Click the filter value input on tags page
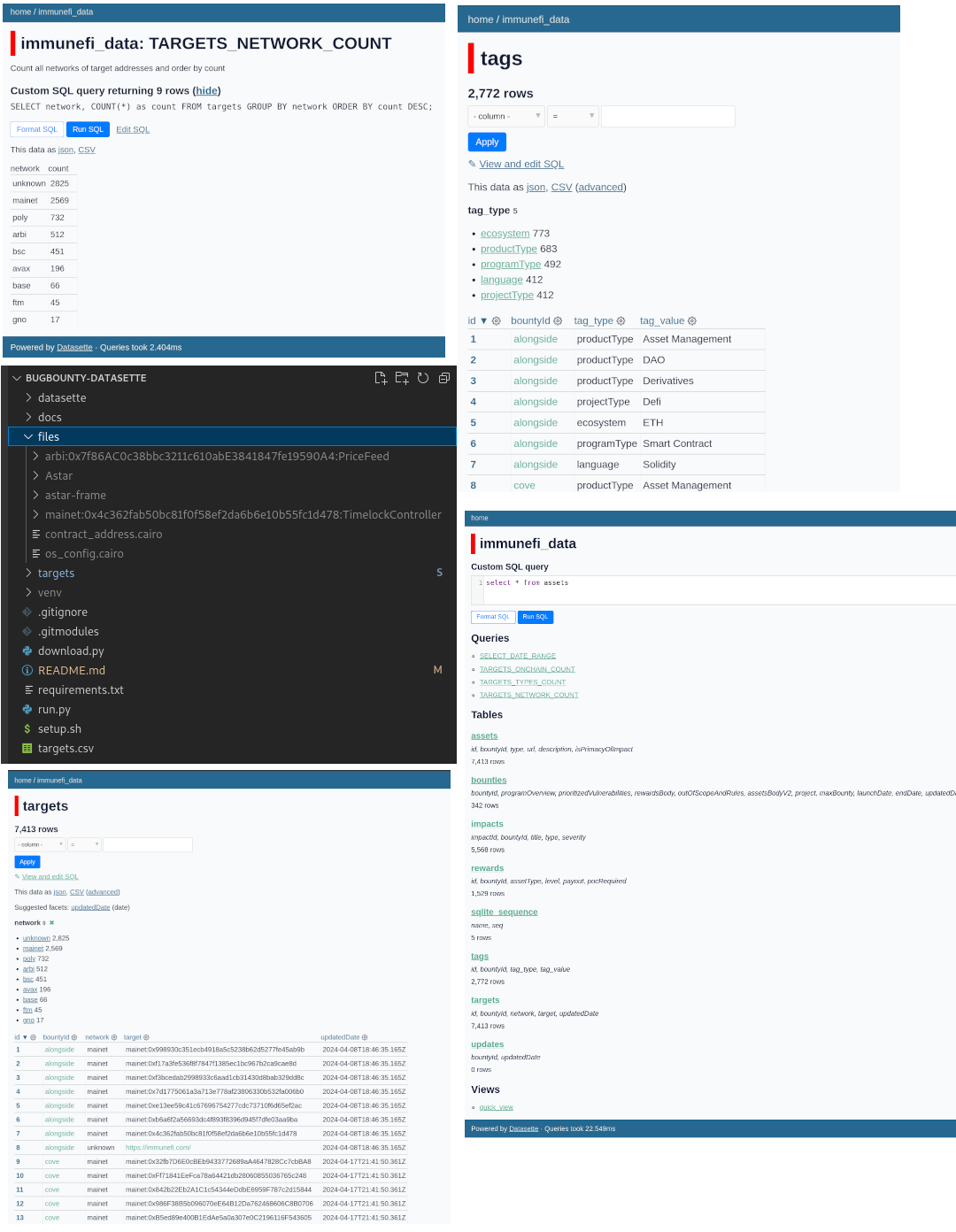Viewport: 956px width, 1232px height. click(668, 116)
